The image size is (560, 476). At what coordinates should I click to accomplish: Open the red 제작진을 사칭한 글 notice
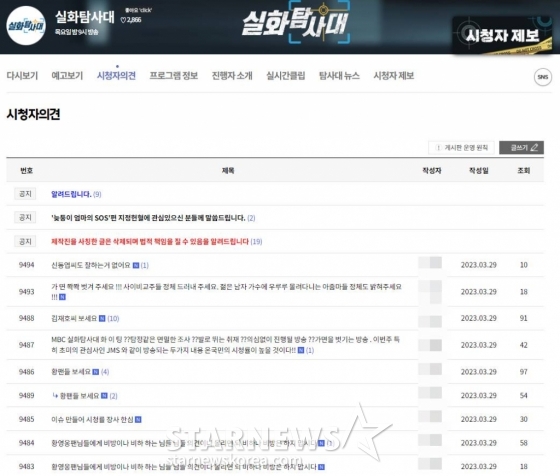coord(150,241)
